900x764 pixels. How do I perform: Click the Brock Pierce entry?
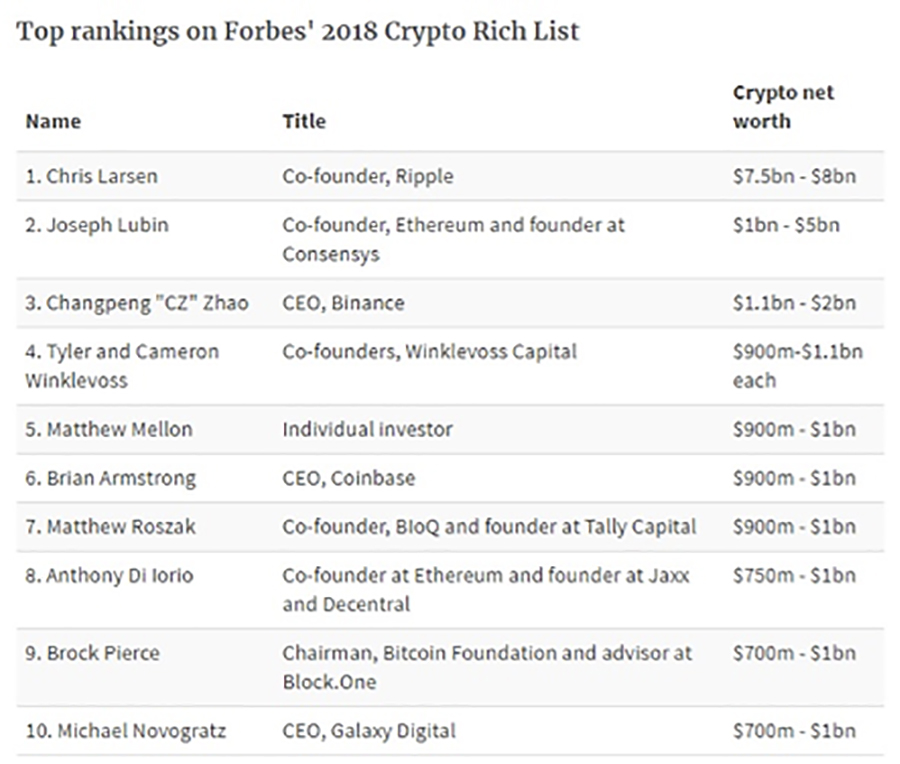pos(92,653)
